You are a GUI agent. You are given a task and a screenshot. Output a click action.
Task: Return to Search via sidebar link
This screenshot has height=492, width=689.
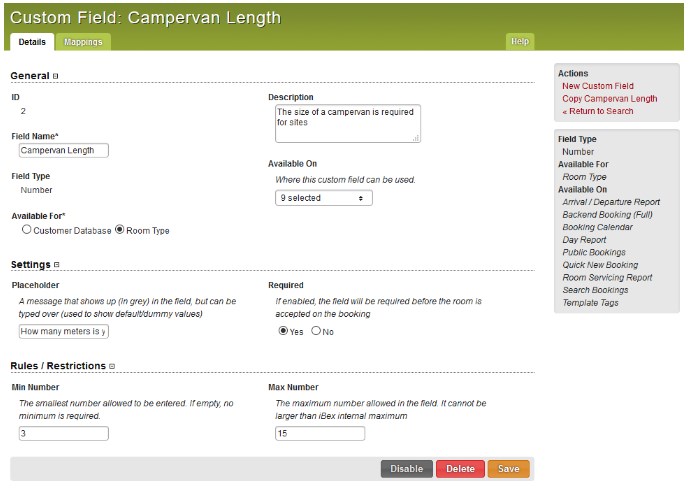coord(598,111)
